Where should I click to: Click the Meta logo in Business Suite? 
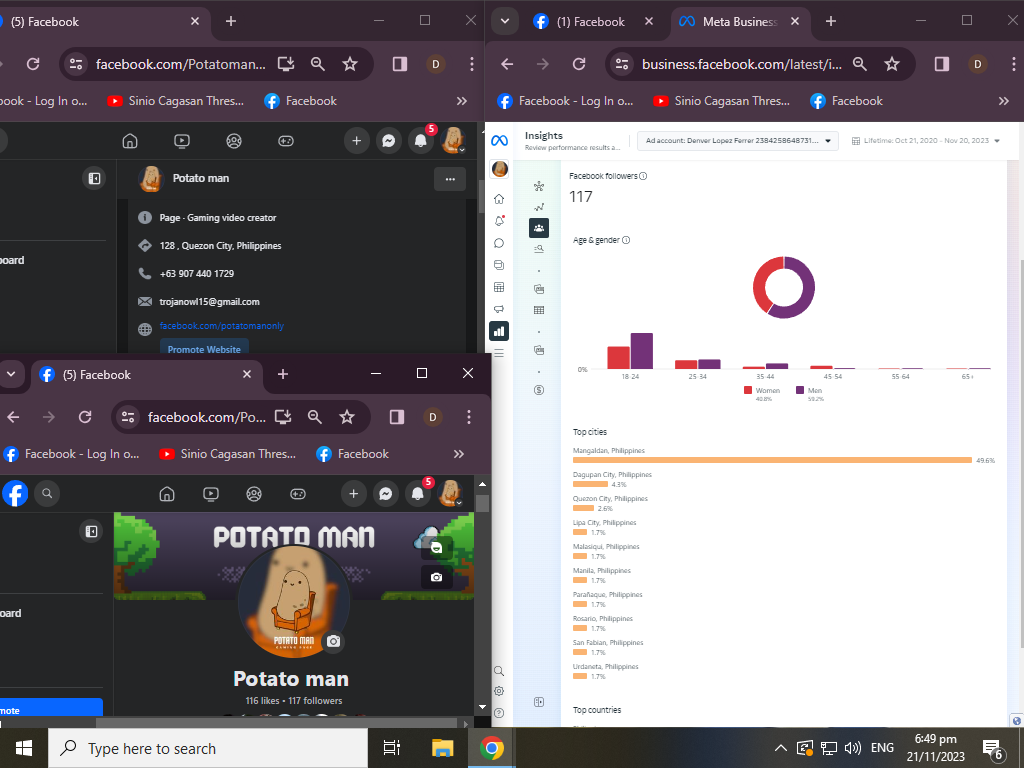tap(499, 141)
